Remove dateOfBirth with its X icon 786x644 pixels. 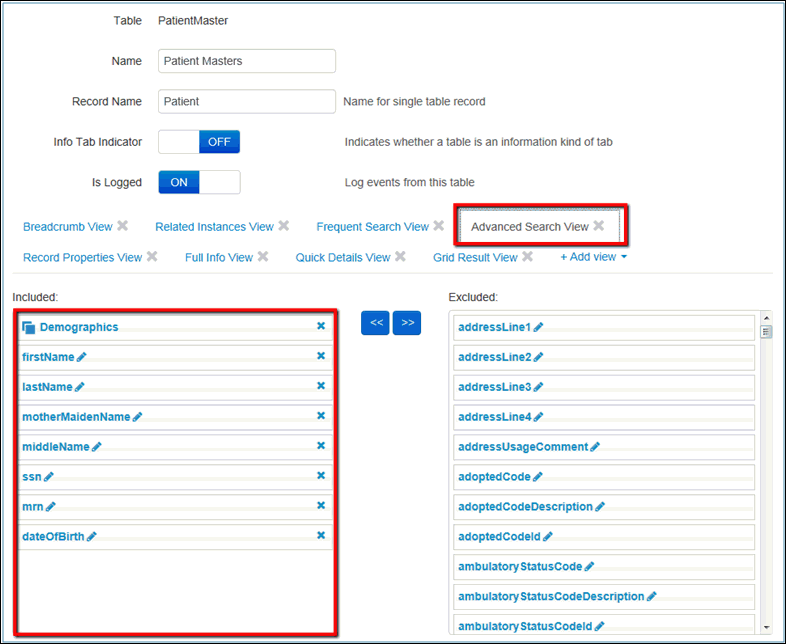(x=321, y=536)
